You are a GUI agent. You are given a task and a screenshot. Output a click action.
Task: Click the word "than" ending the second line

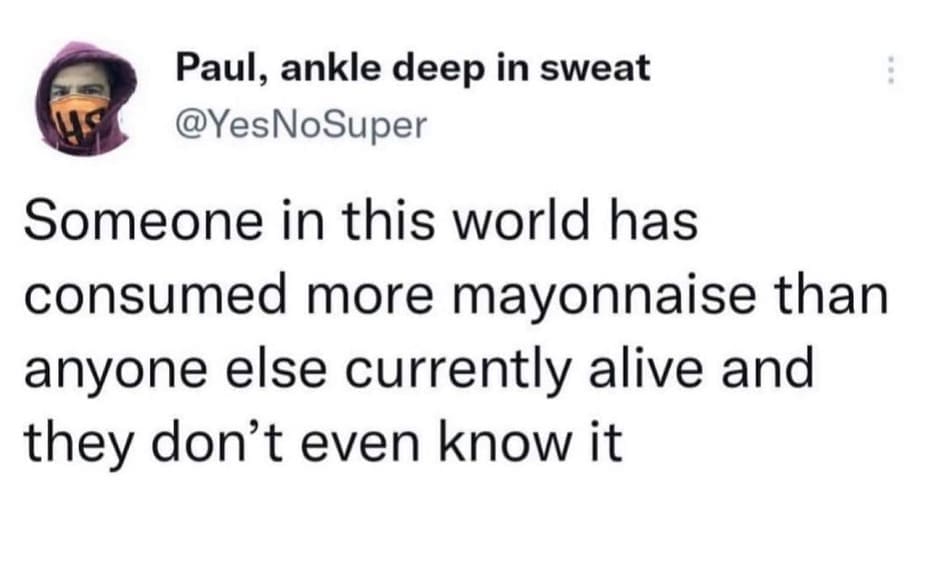click(x=833, y=298)
